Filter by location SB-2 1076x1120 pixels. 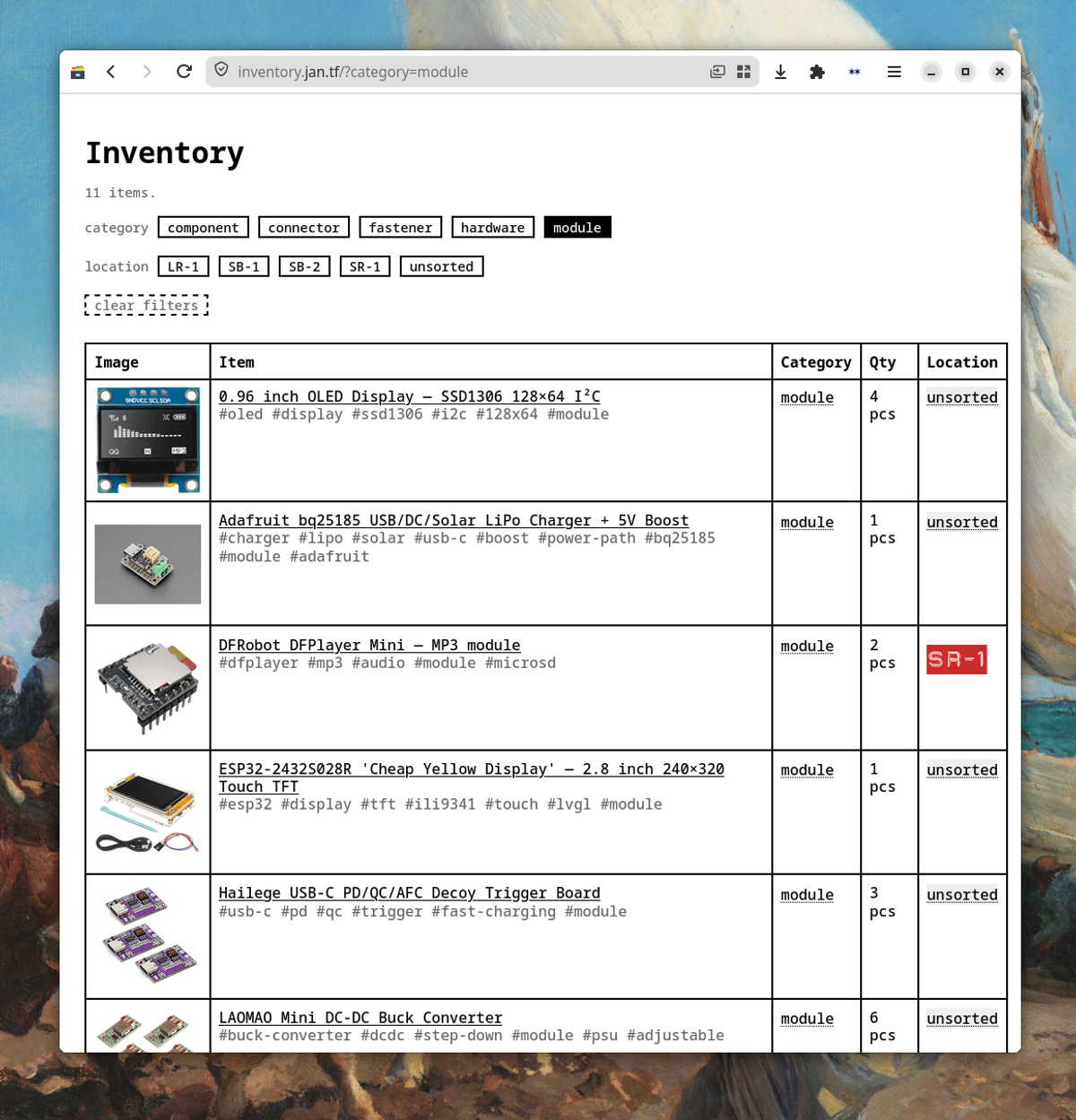305,266
